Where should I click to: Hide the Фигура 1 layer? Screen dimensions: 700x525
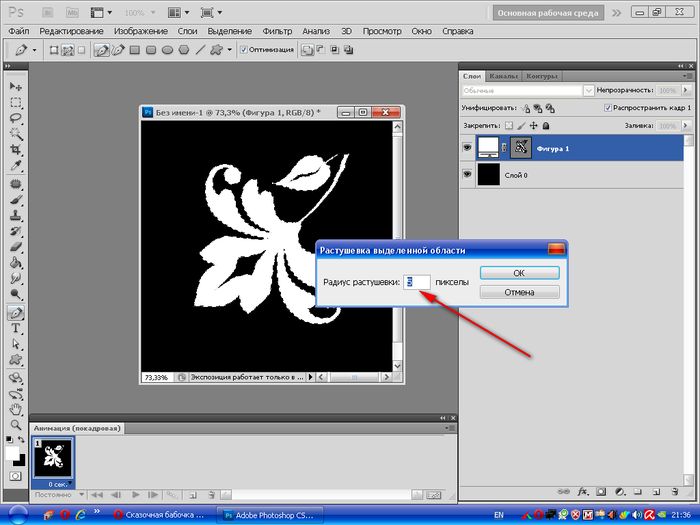click(467, 147)
